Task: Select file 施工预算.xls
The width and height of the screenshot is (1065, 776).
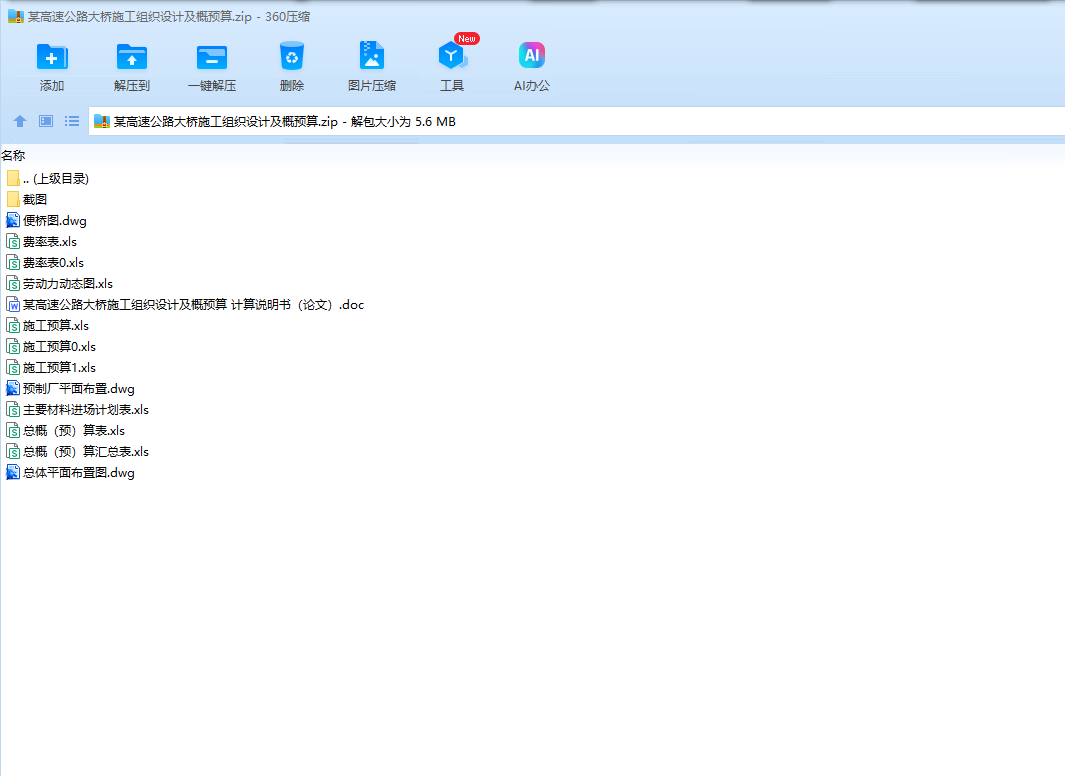Action: click(48, 326)
